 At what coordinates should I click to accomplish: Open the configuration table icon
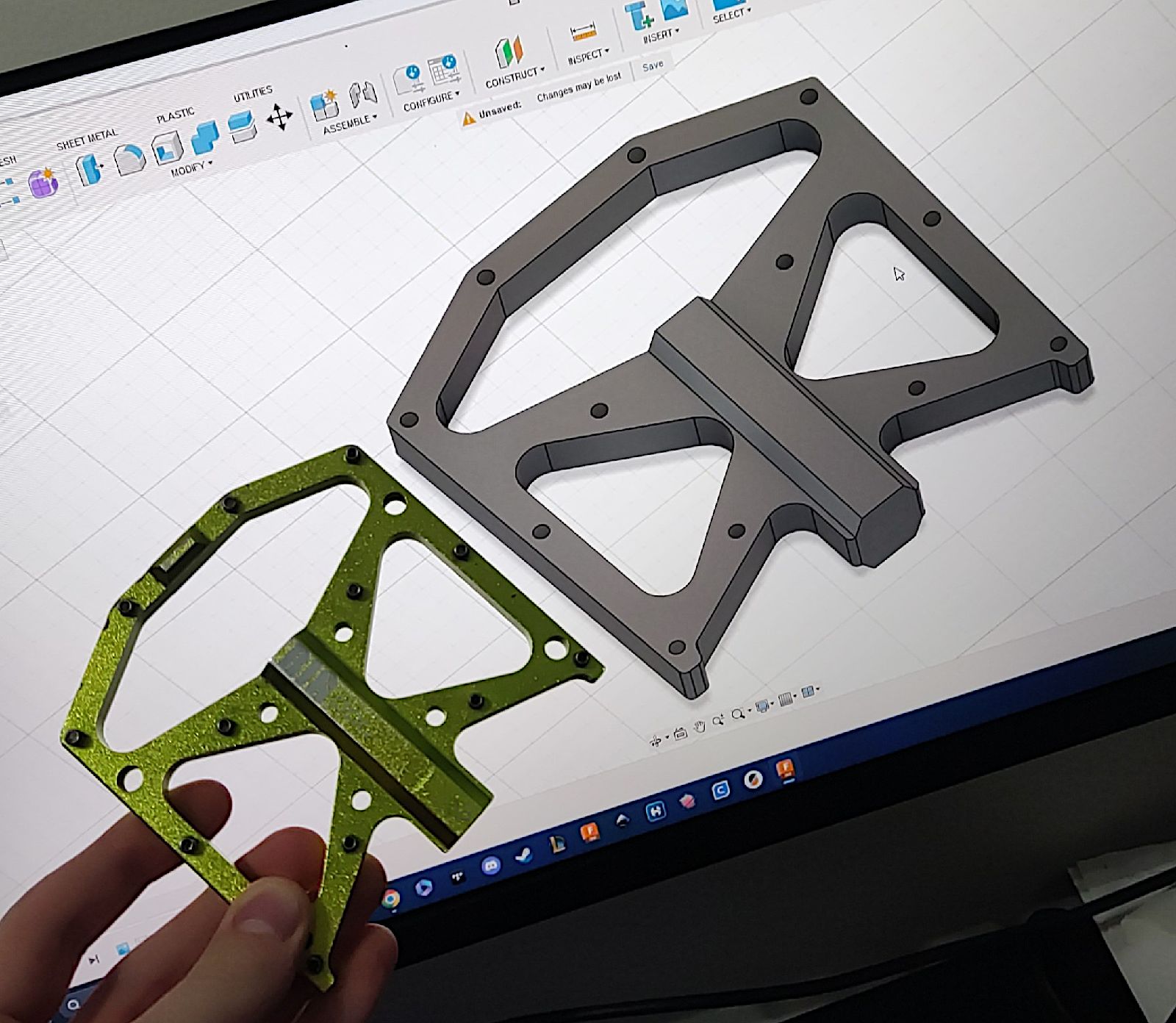443,70
